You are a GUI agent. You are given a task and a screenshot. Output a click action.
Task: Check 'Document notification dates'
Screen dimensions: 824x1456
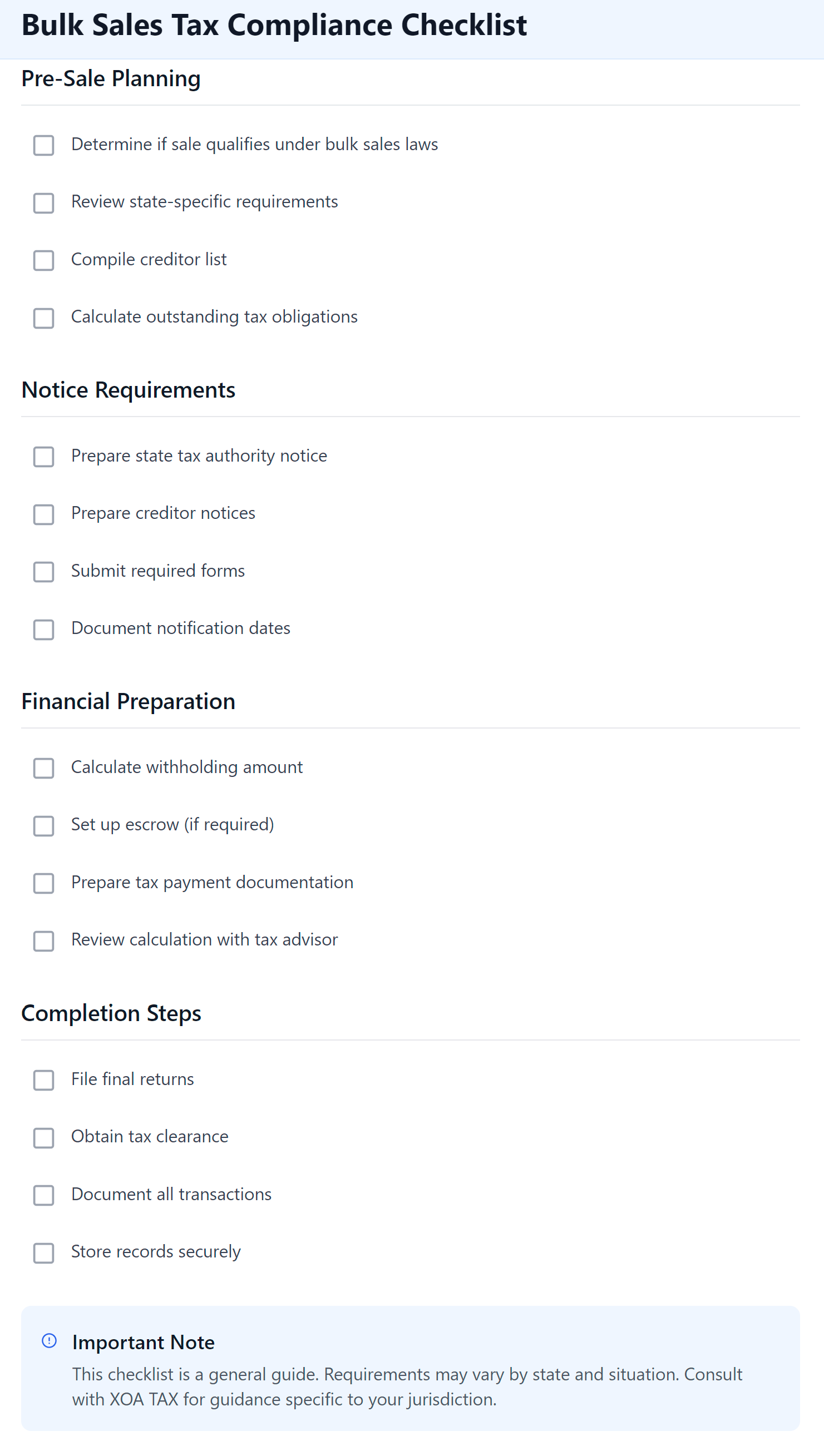click(x=43, y=630)
